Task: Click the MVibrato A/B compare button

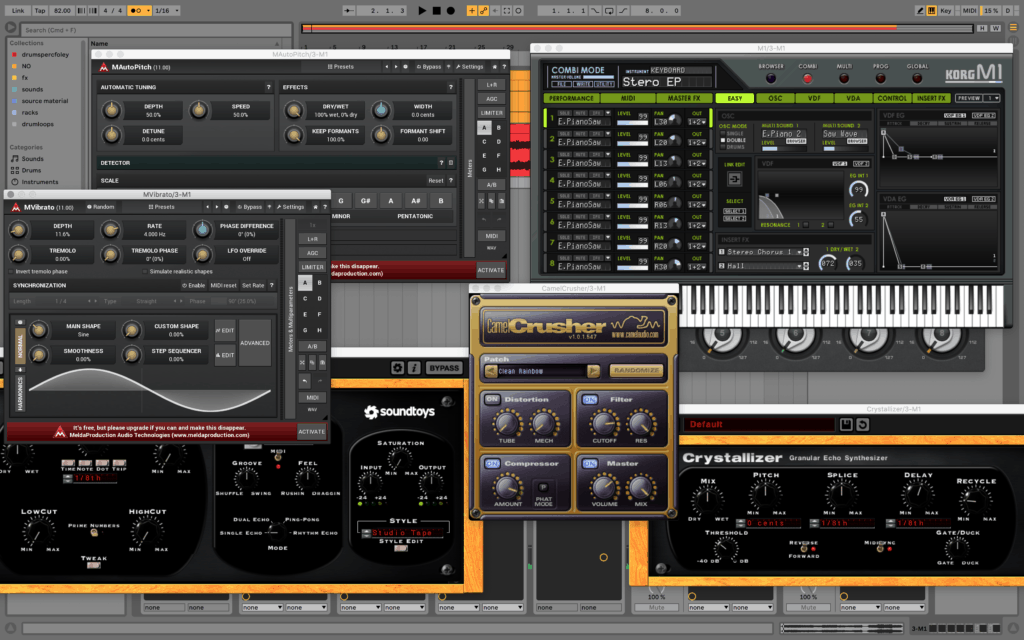Action: pyautogui.click(x=312, y=346)
